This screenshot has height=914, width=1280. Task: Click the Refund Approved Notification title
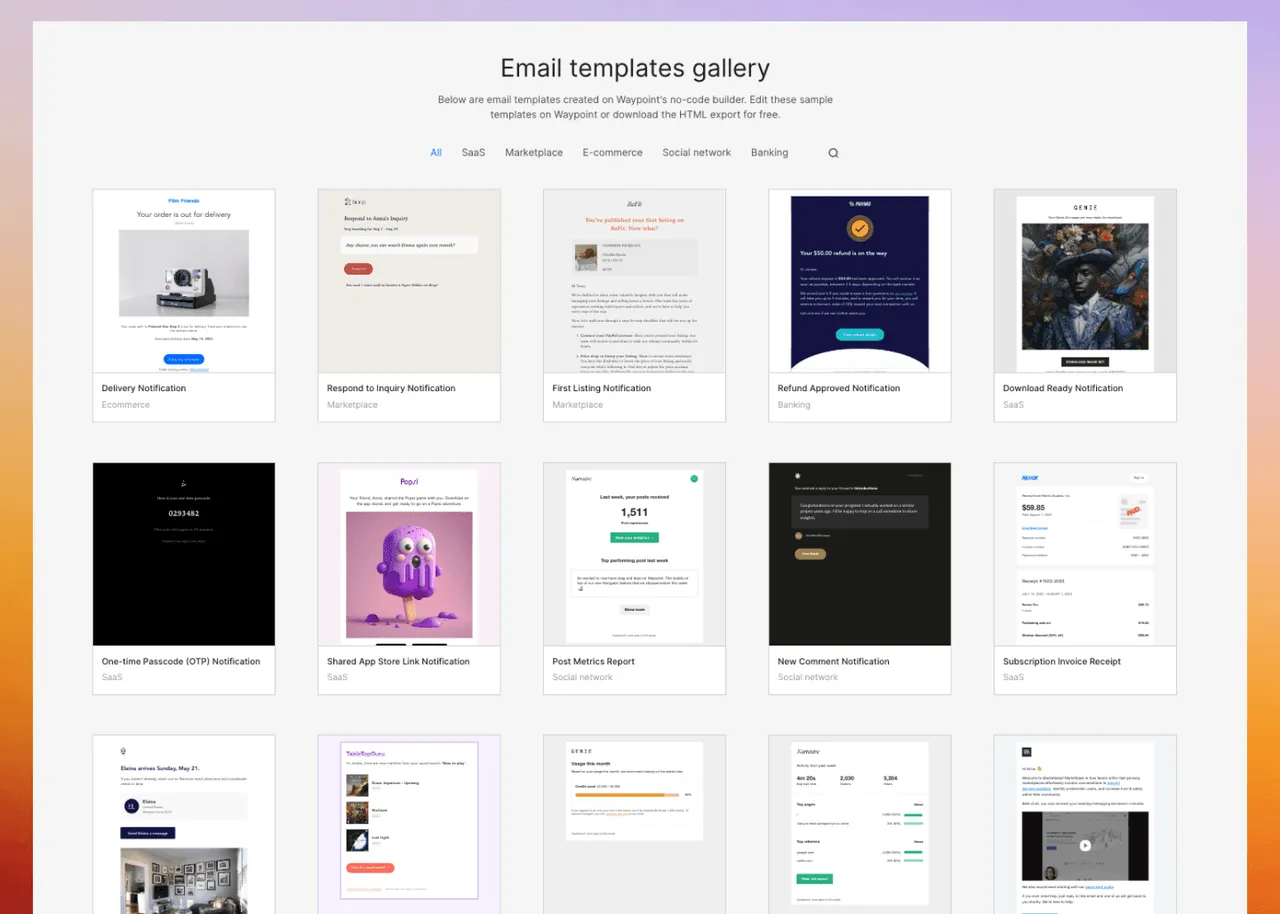point(839,388)
